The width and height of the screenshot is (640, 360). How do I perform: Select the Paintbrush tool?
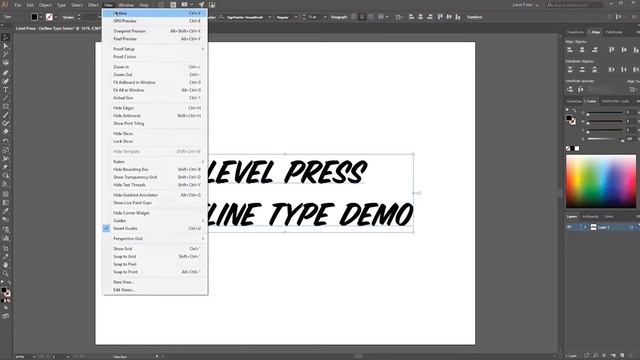click(x=6, y=115)
